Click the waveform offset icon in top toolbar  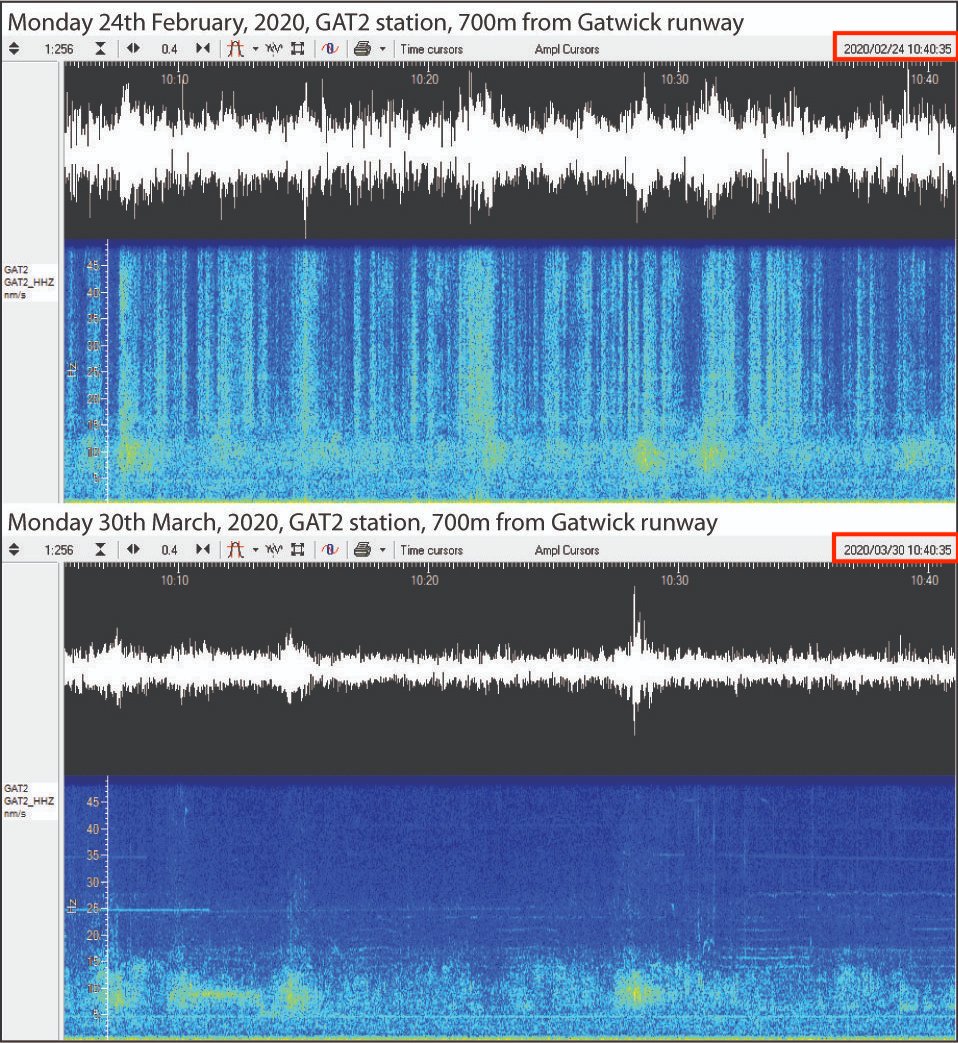273,49
